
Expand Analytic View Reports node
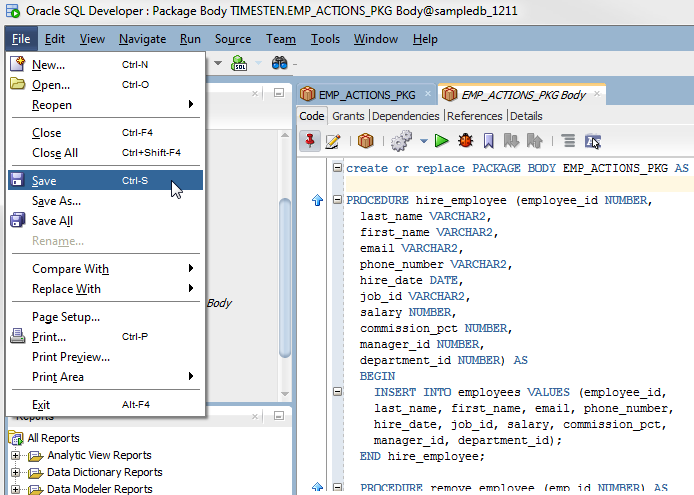pos(15,455)
